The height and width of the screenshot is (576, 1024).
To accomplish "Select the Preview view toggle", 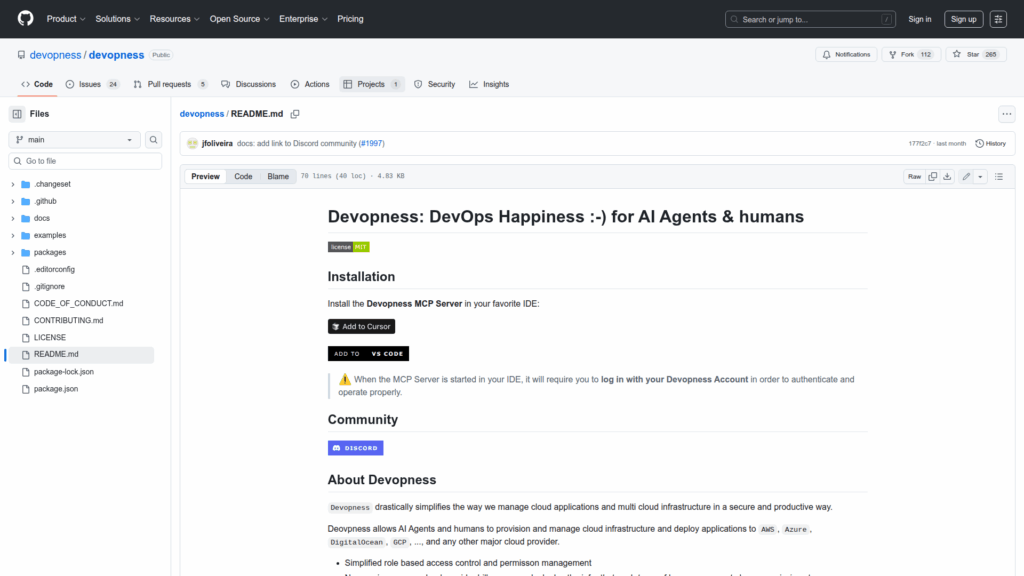I will [205, 176].
